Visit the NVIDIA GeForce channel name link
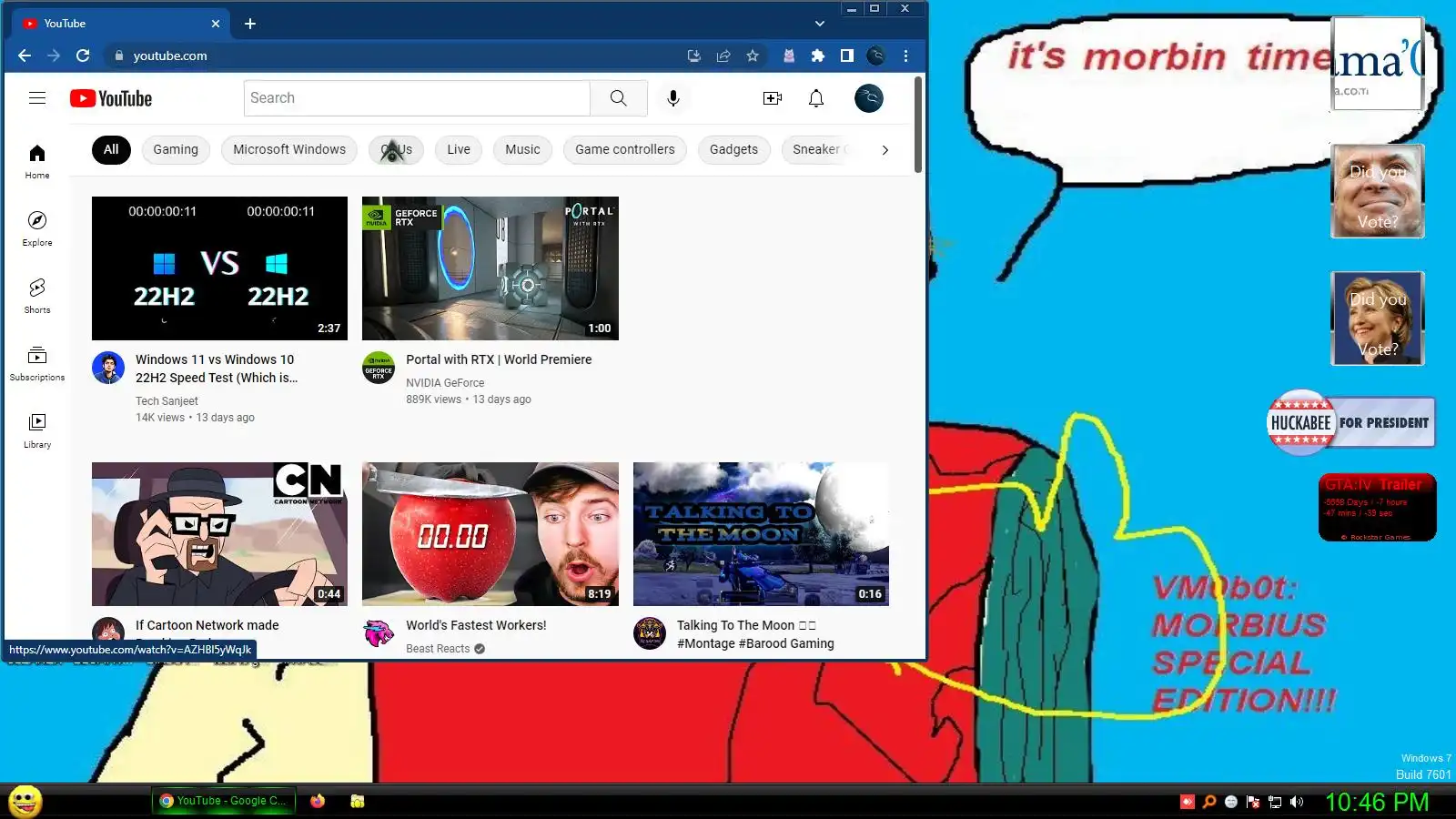The image size is (1456, 819). 445,383
